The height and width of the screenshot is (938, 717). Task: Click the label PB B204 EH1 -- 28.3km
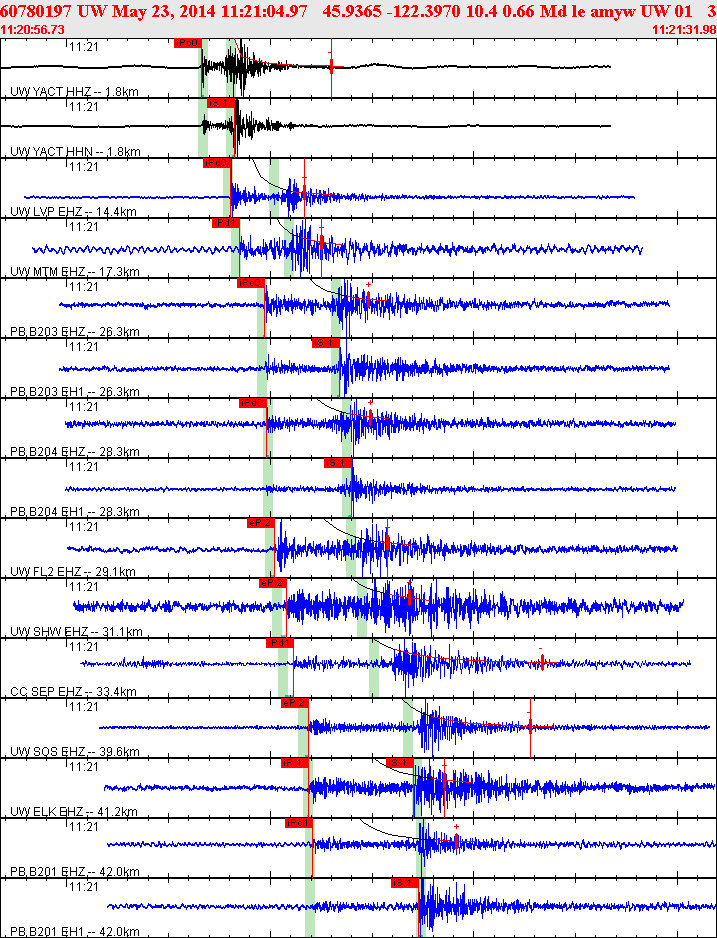click(x=75, y=512)
